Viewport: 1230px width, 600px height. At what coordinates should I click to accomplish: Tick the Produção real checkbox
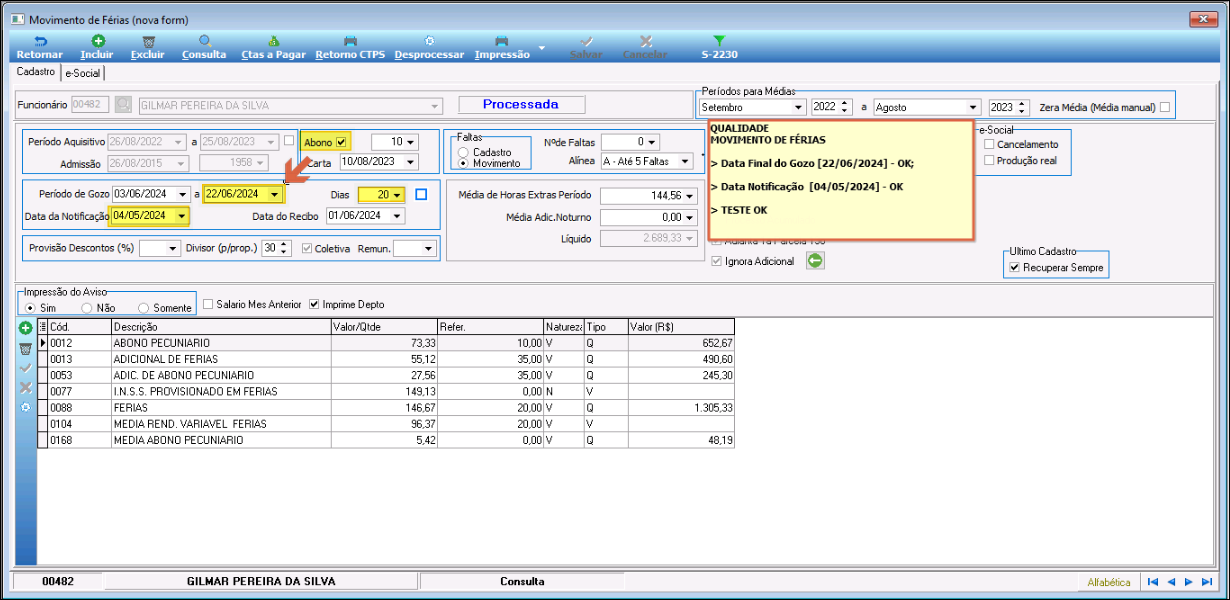989,160
